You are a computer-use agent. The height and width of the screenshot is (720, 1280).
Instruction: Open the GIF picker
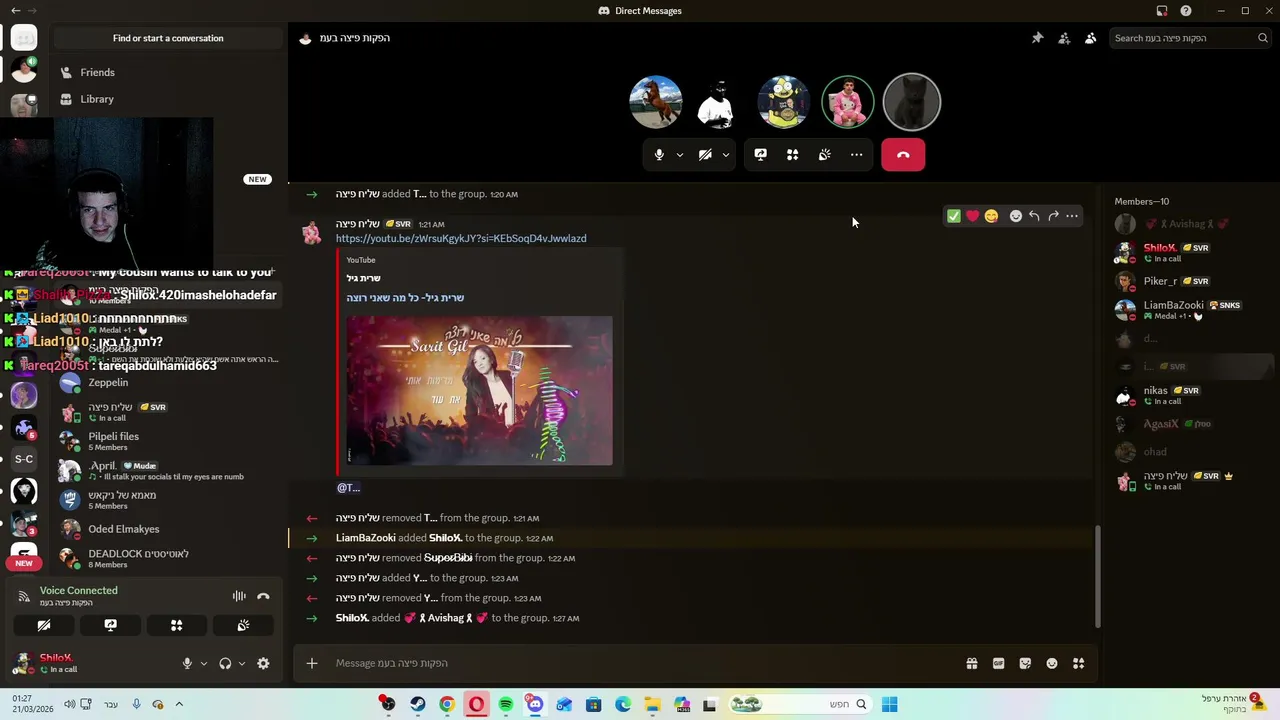coord(998,663)
